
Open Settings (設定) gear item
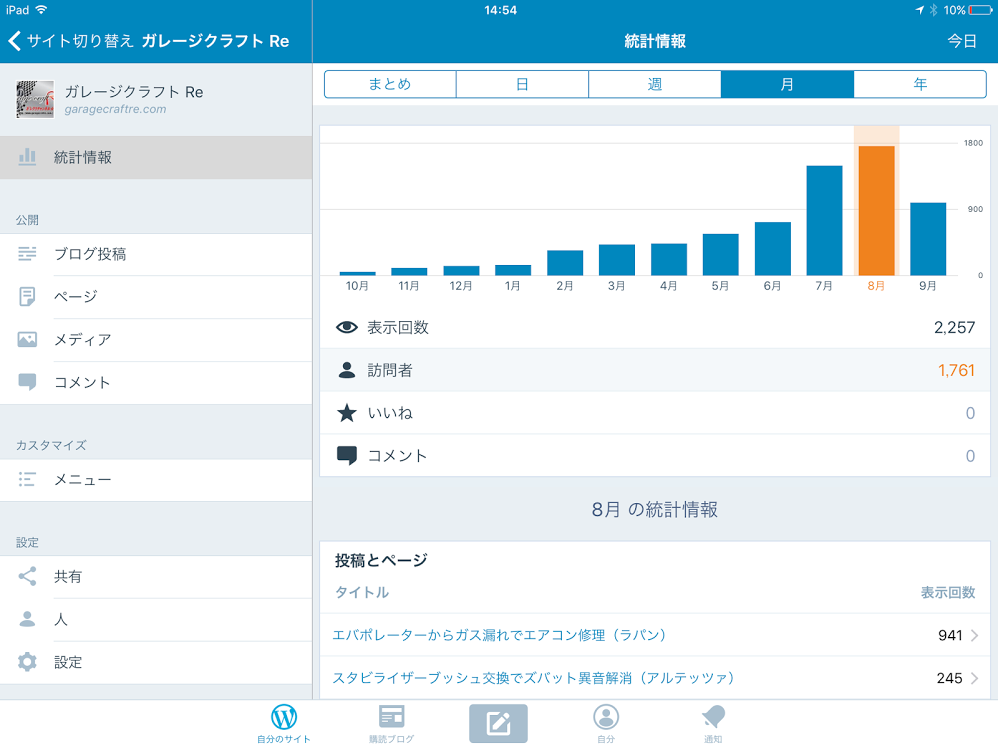coord(68,662)
